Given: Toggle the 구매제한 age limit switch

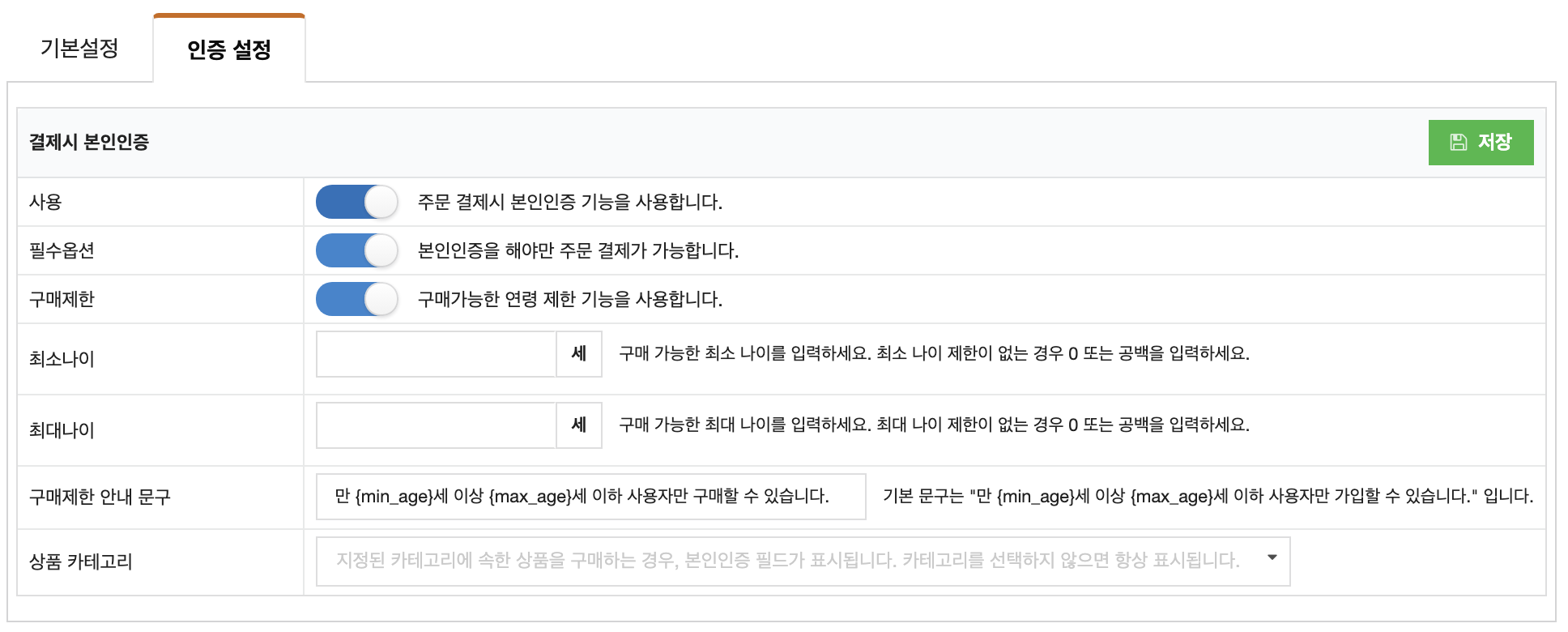Looking at the screenshot, I should [356, 299].
